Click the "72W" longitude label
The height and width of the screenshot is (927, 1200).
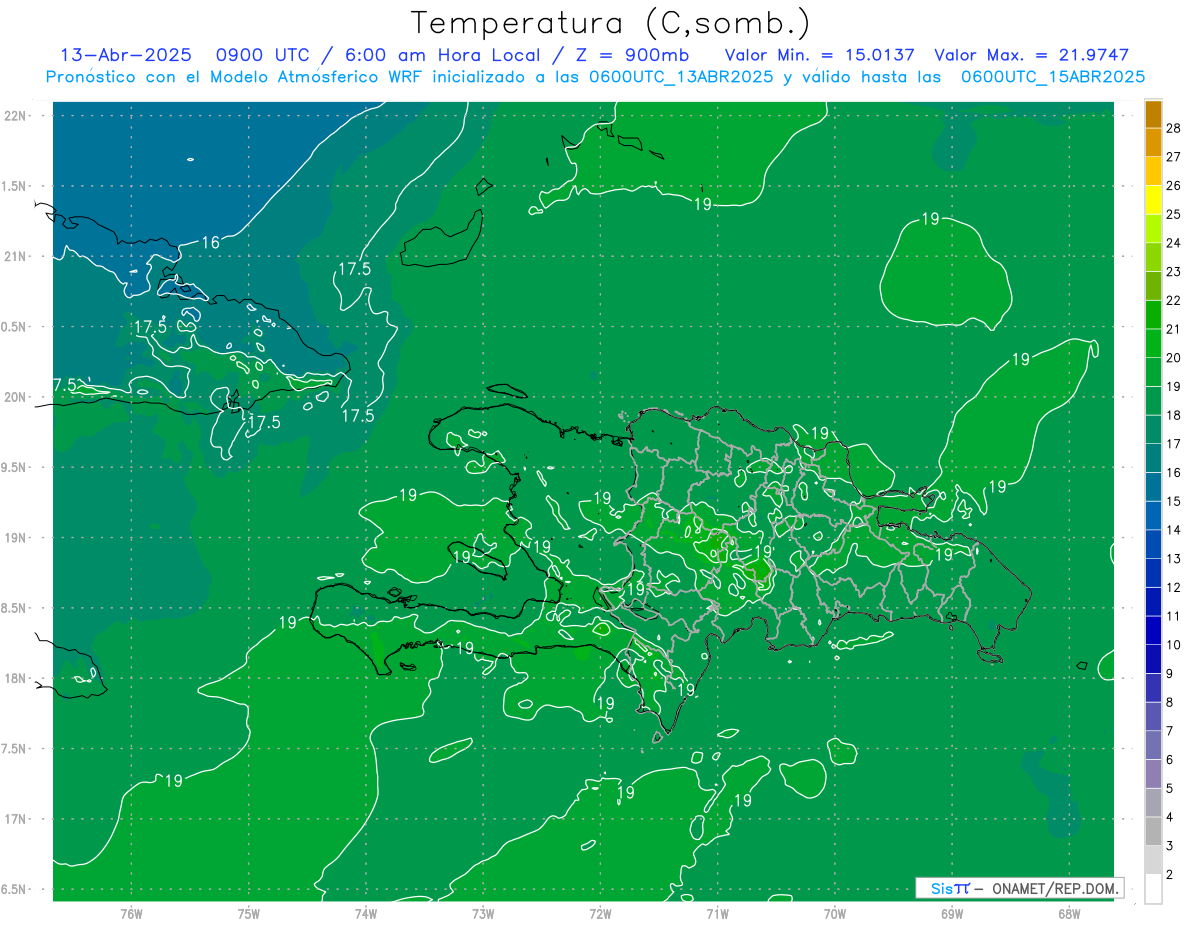(600, 913)
